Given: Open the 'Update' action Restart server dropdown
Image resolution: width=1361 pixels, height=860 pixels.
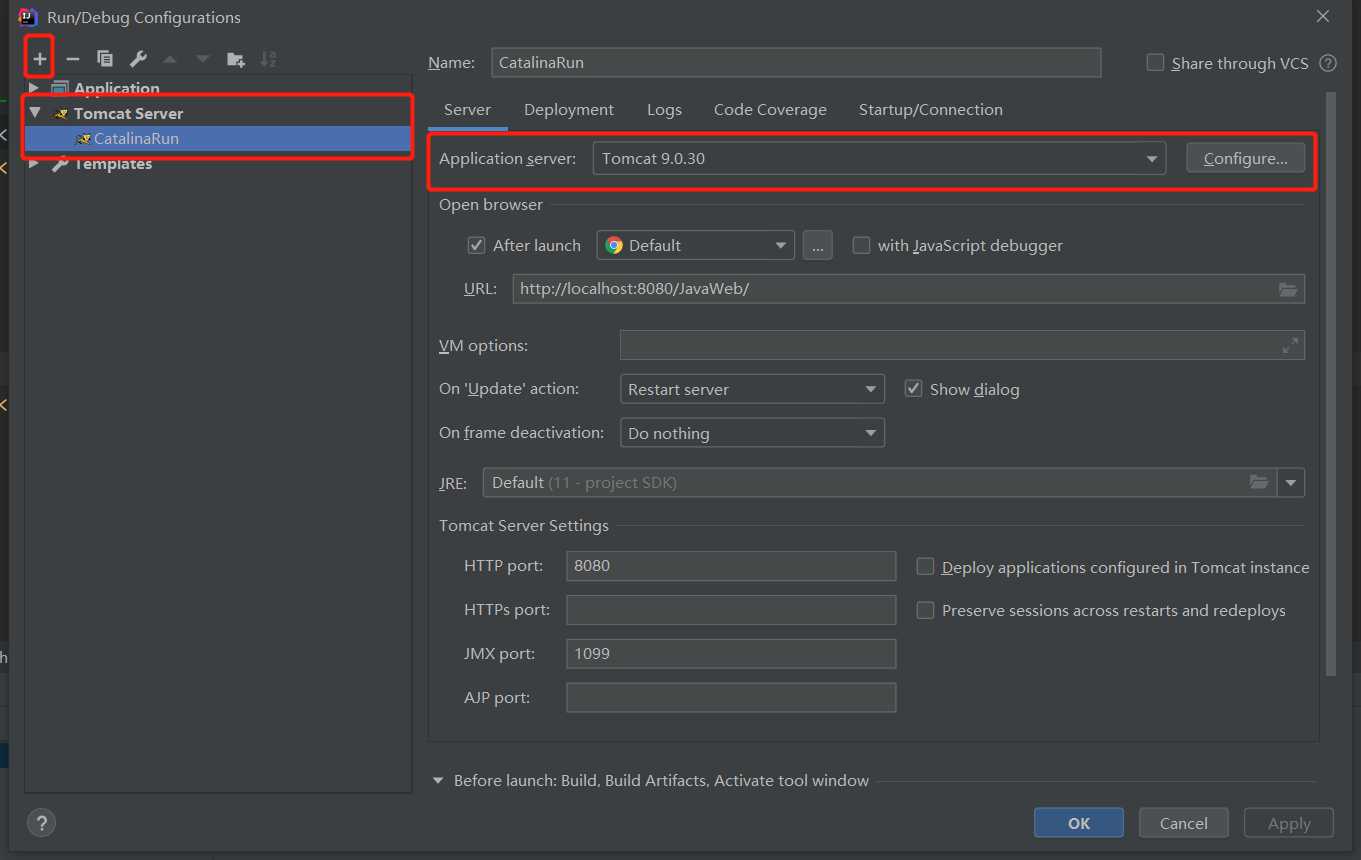Looking at the screenshot, I should (752, 389).
